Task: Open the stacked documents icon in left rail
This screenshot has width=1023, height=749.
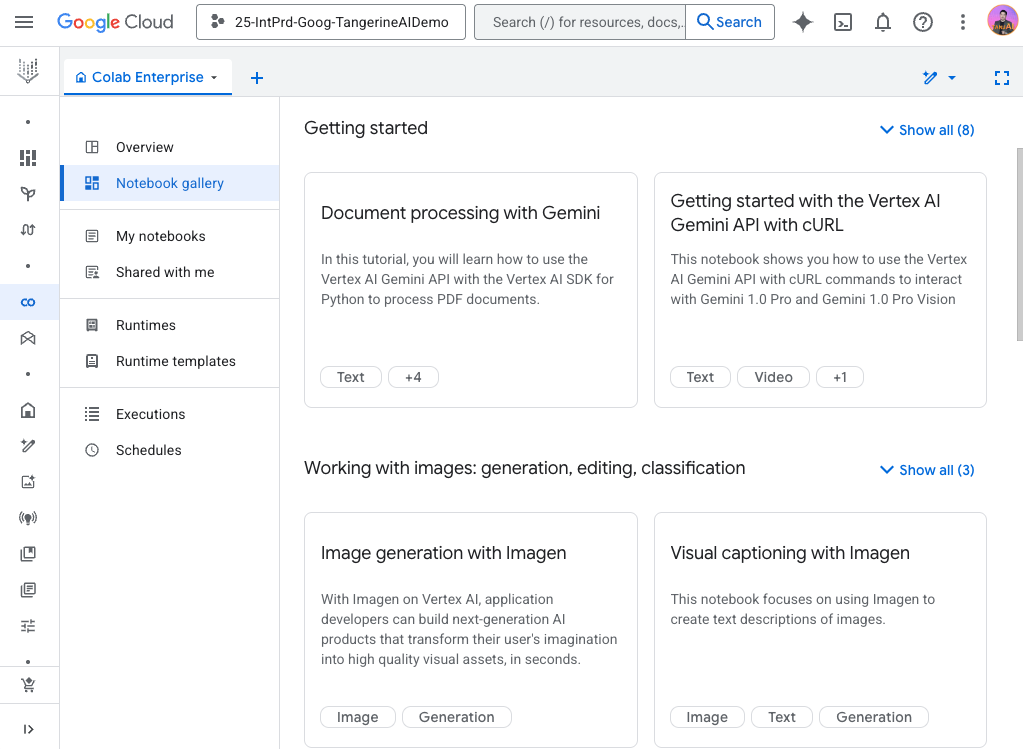Action: [28, 590]
